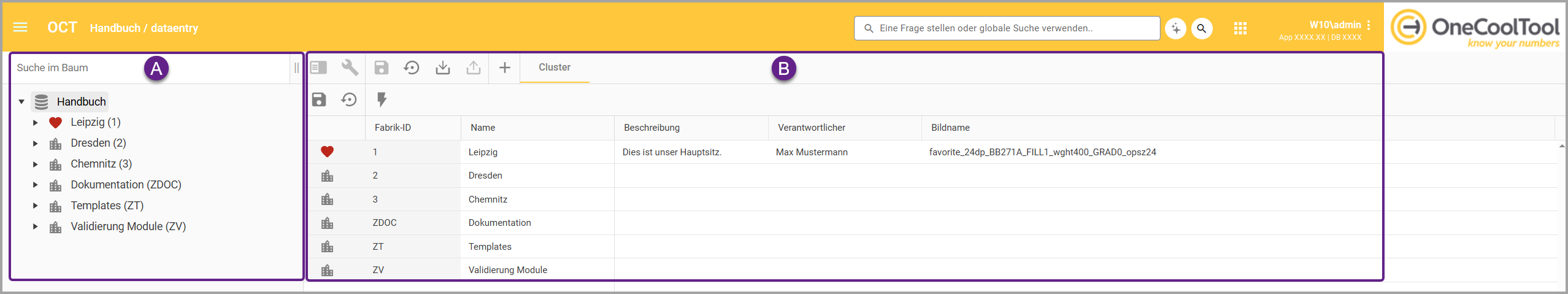This screenshot has width=1568, height=294.
Task: Click the download import icon in toolbar
Action: [x=442, y=68]
